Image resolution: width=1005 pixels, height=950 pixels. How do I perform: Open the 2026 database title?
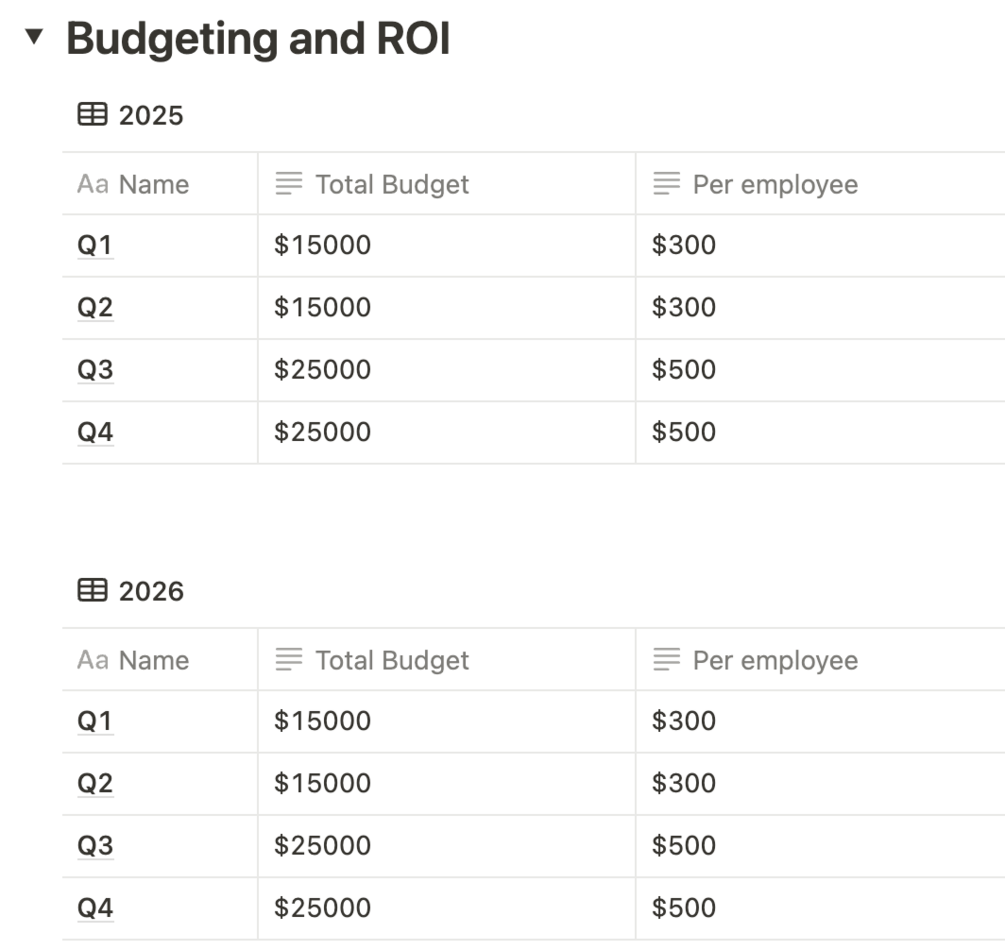coord(151,591)
